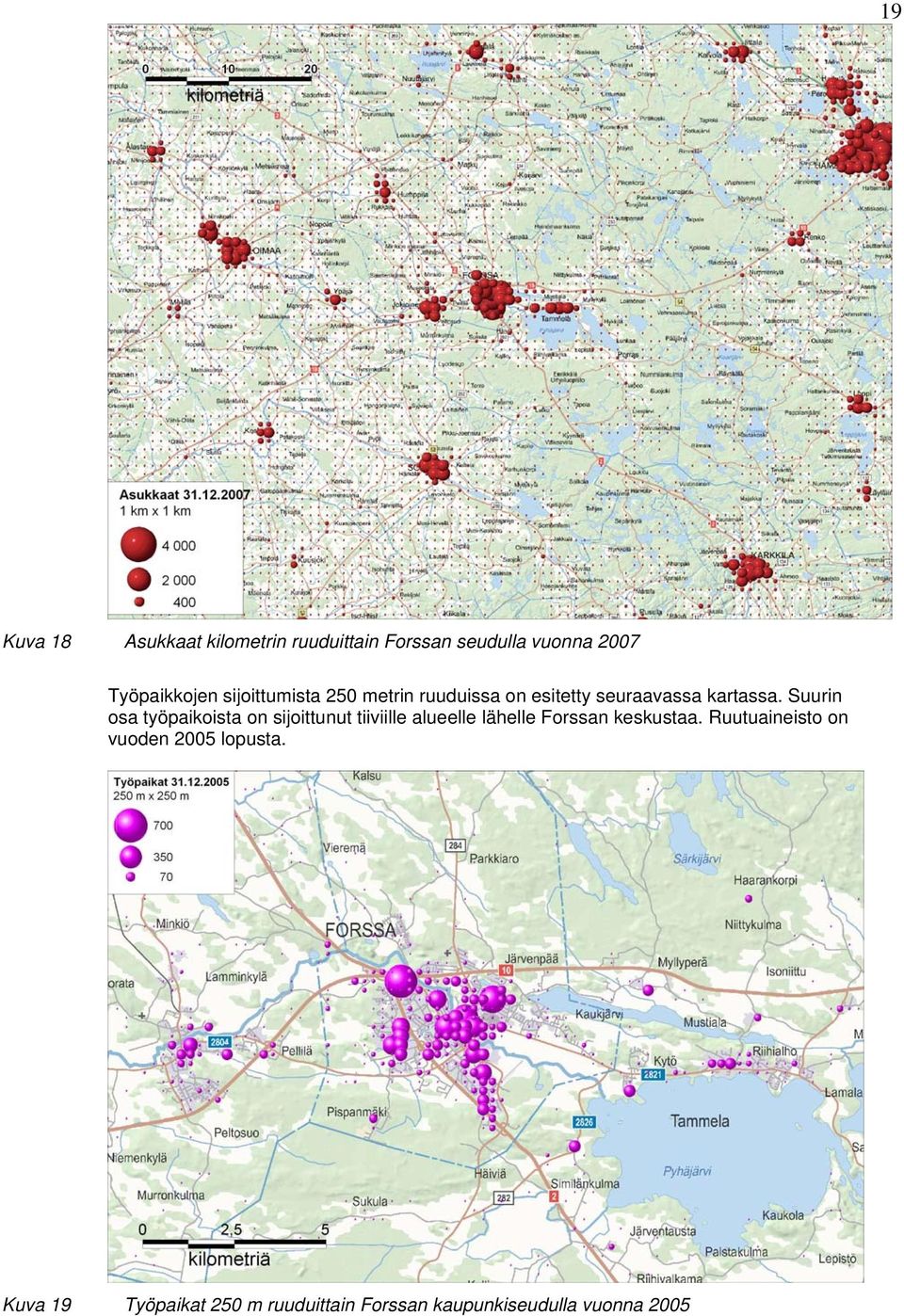Click the blue 2826 road shield
904x1316 pixels.
coord(584,1122)
